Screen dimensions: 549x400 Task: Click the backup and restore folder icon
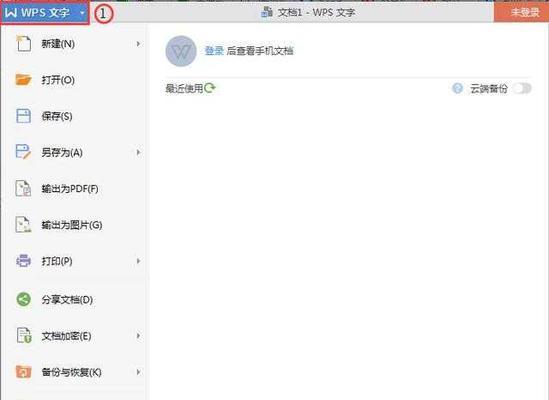tap(23, 372)
